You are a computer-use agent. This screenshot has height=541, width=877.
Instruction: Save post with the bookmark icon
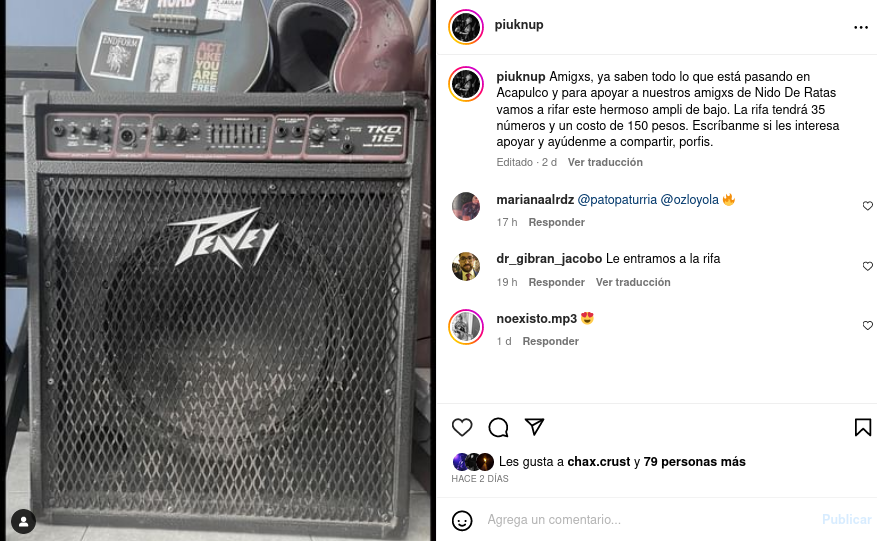tap(863, 427)
